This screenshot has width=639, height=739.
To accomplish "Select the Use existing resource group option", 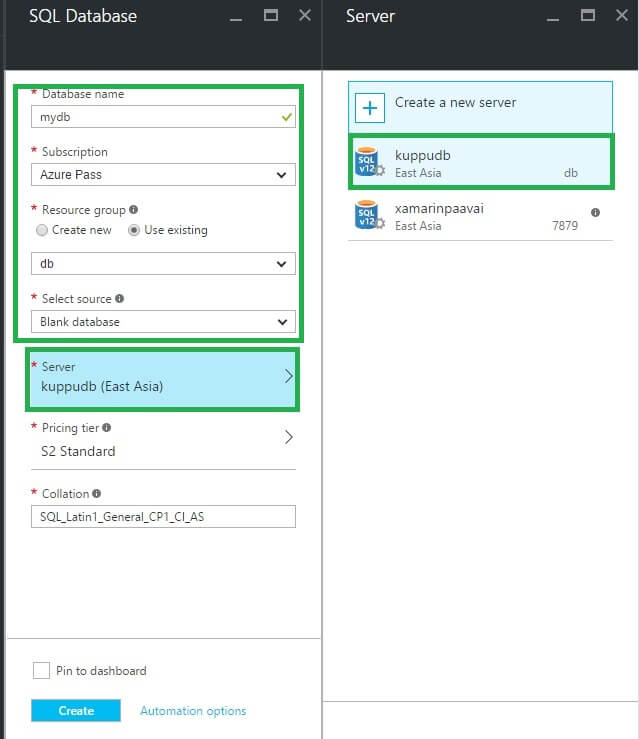I will 134,230.
